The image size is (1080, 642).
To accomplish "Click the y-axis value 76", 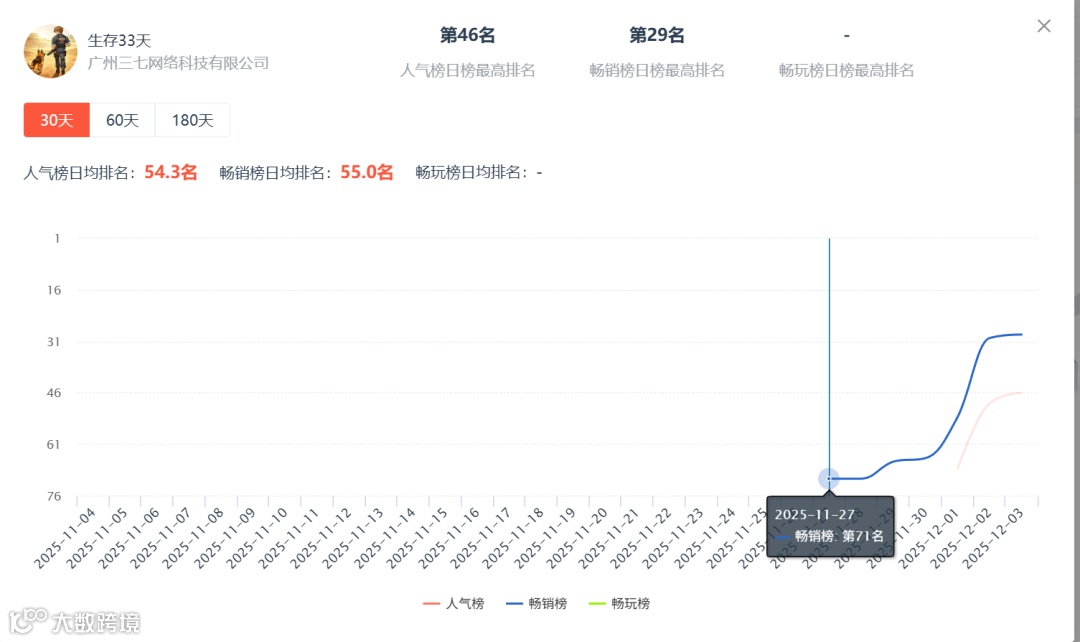I will tap(54, 496).
